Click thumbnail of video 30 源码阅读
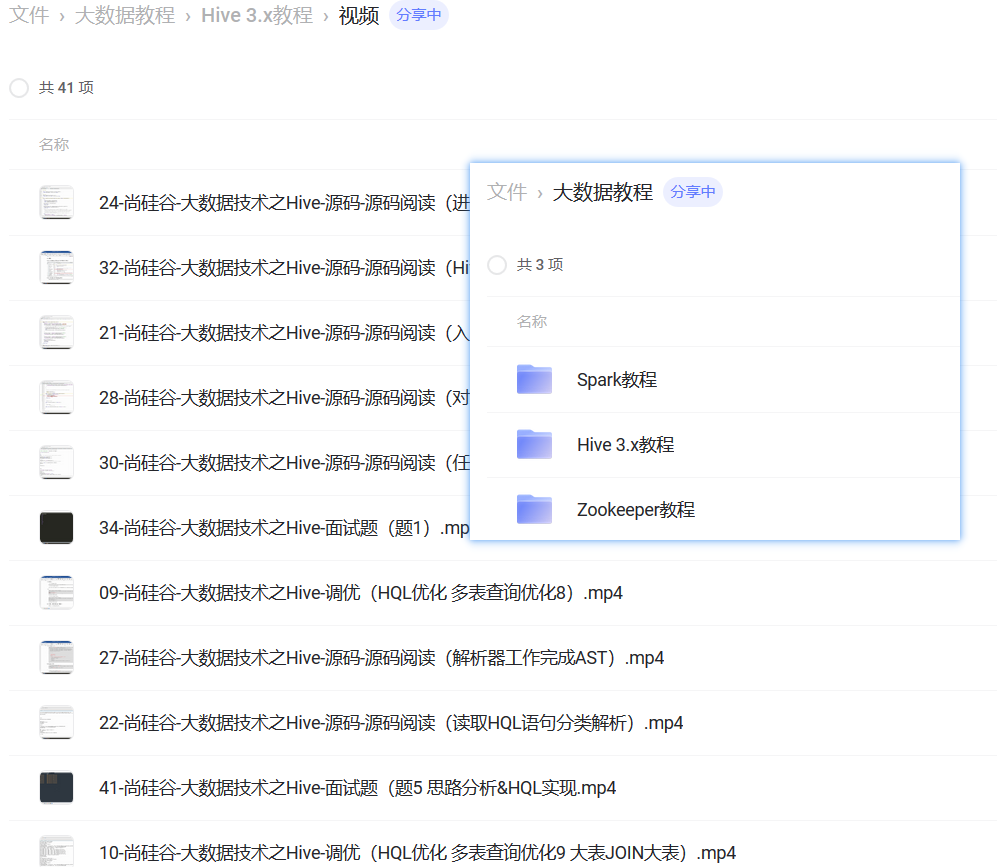The height and width of the screenshot is (867, 997). [x=57, y=462]
